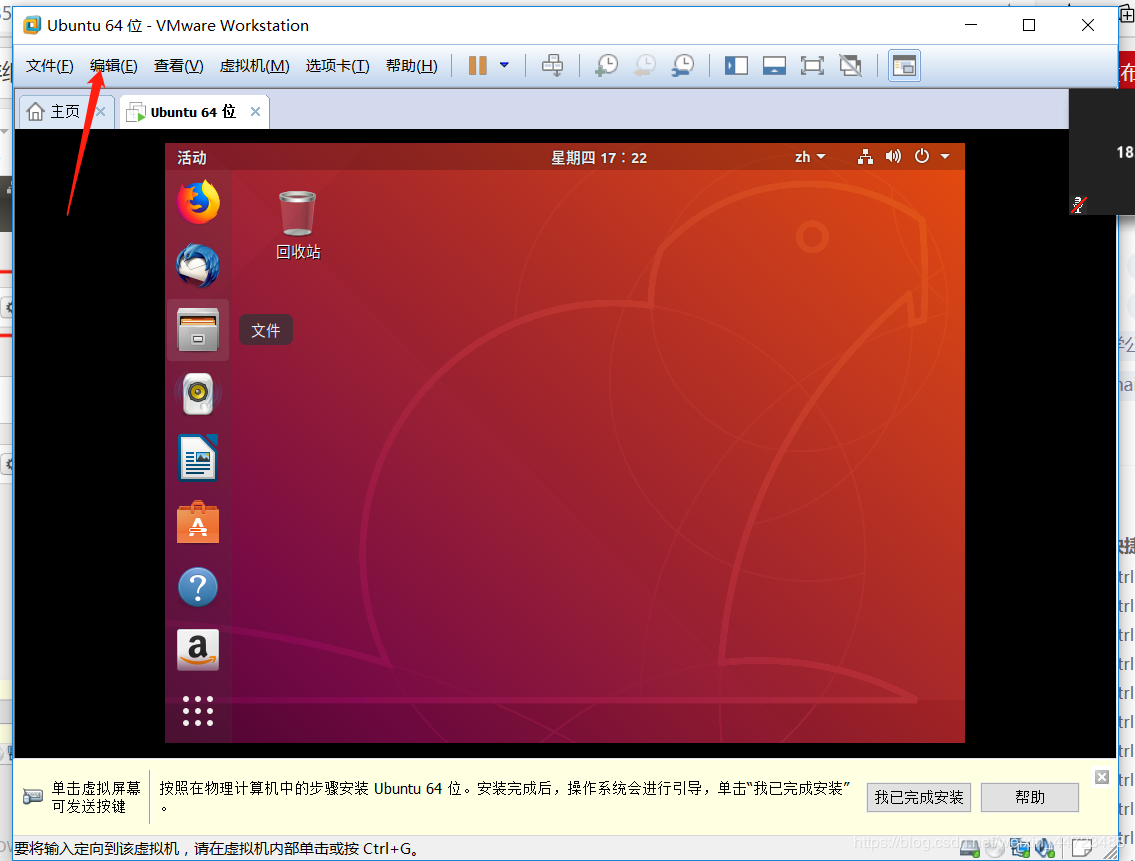Click the 我已完成安装 button

[919, 797]
